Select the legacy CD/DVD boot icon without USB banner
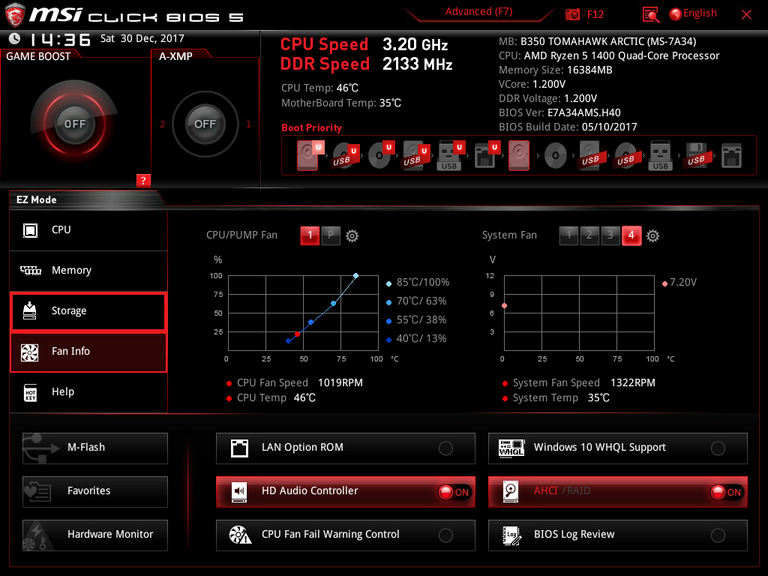This screenshot has width=768, height=576. [555, 156]
